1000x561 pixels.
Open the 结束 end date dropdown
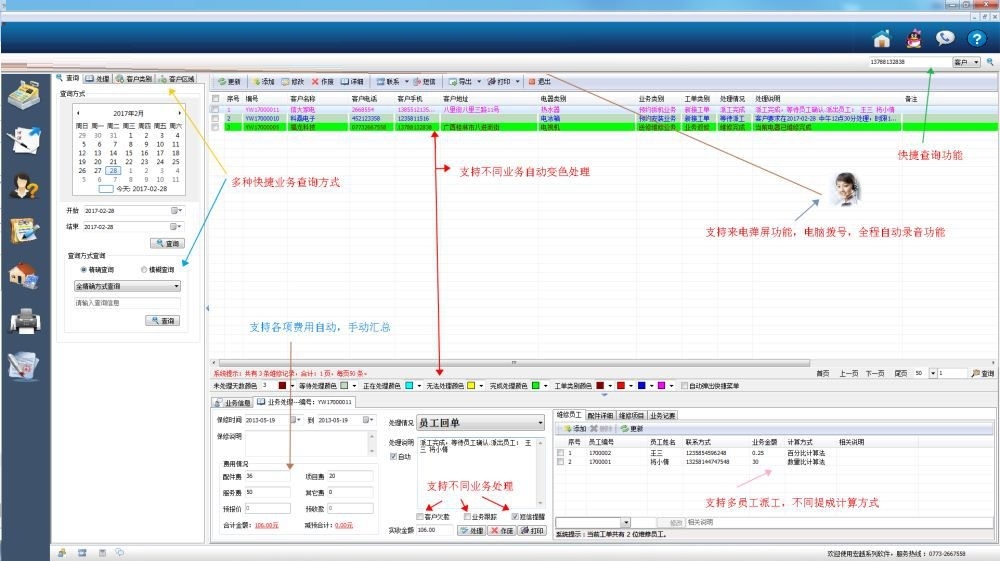coord(177,226)
